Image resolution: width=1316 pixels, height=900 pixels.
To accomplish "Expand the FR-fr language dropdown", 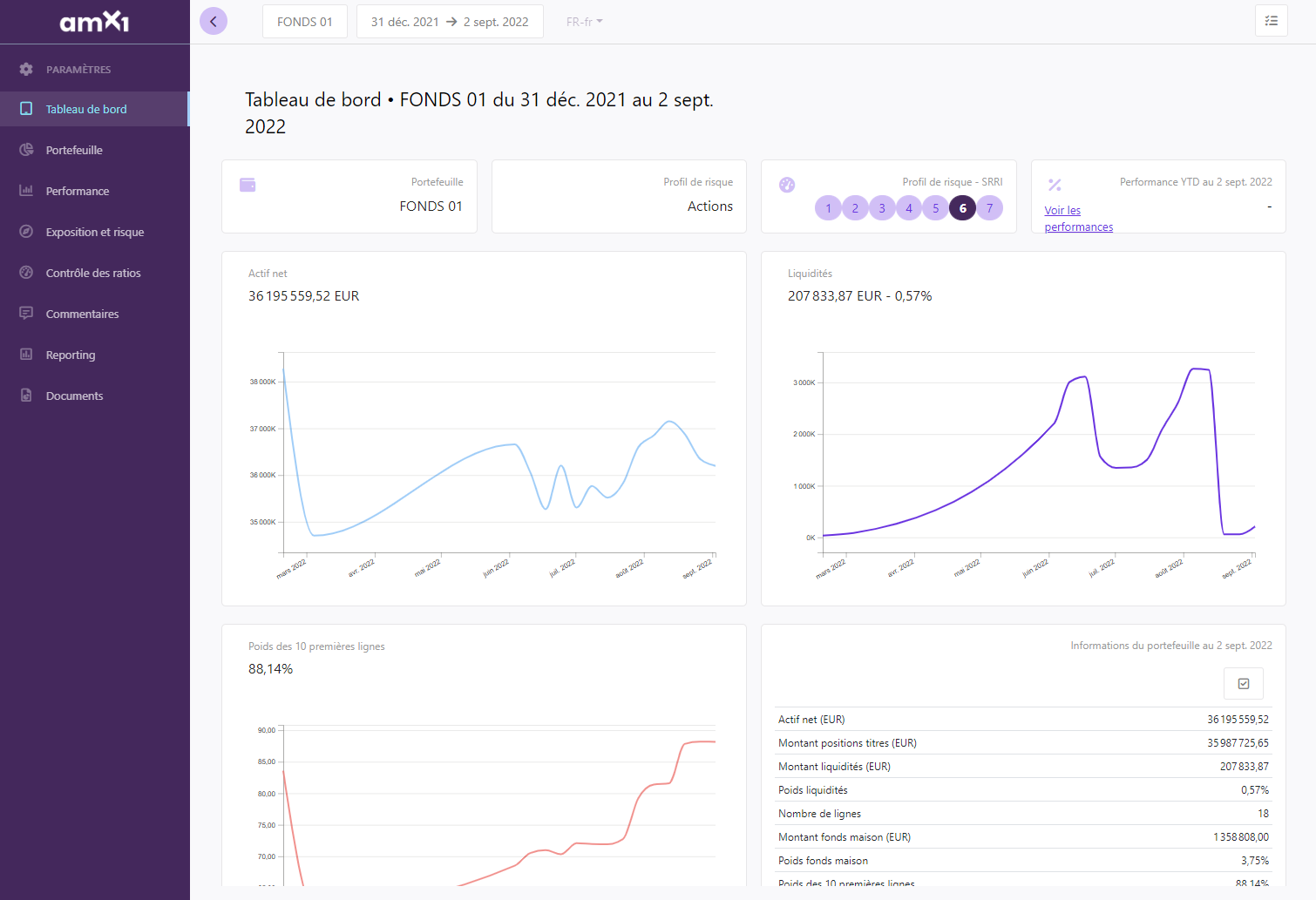I will click(584, 22).
